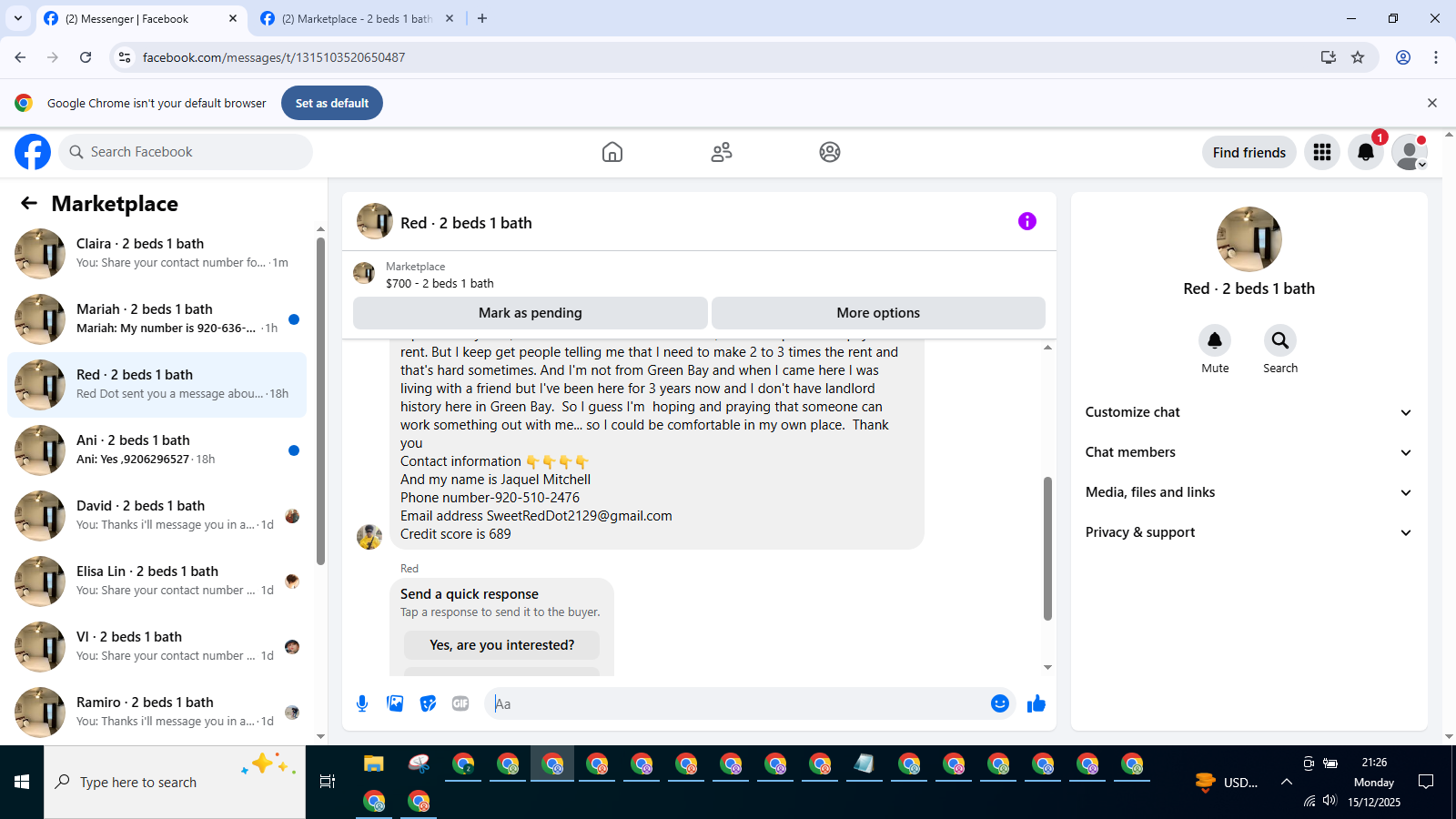Bookmark this page with the star icon

coord(1358,57)
